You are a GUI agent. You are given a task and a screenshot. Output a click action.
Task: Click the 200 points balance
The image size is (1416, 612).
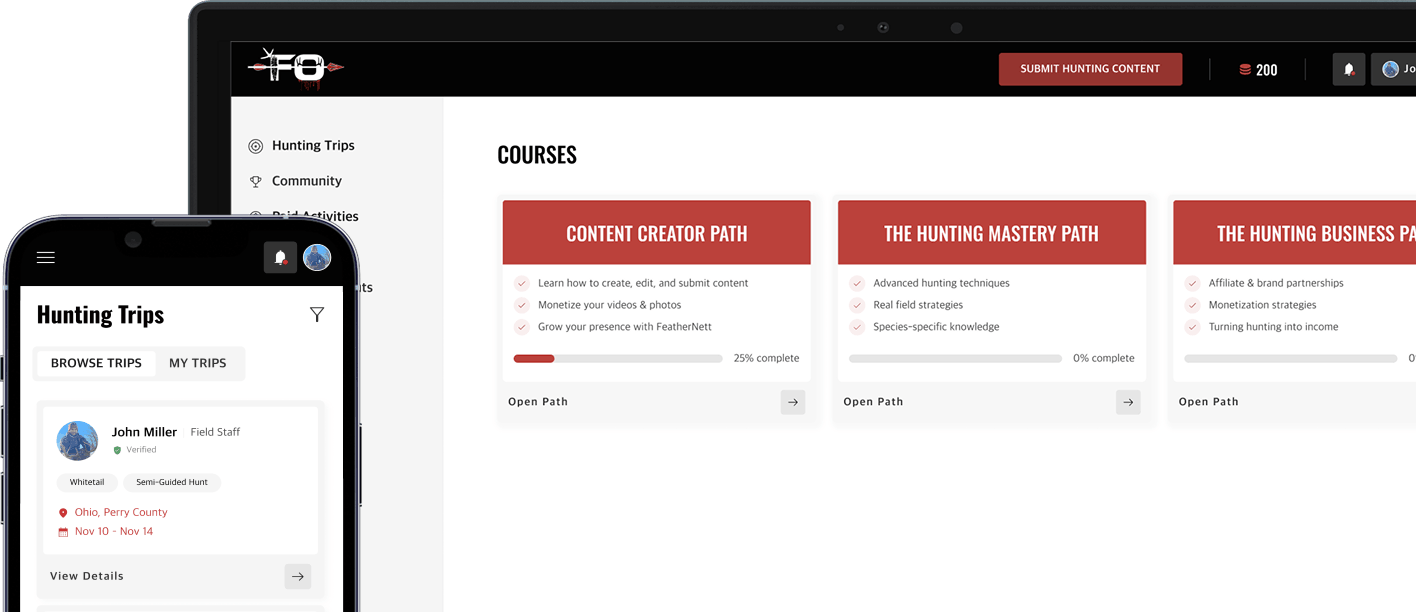1267,70
